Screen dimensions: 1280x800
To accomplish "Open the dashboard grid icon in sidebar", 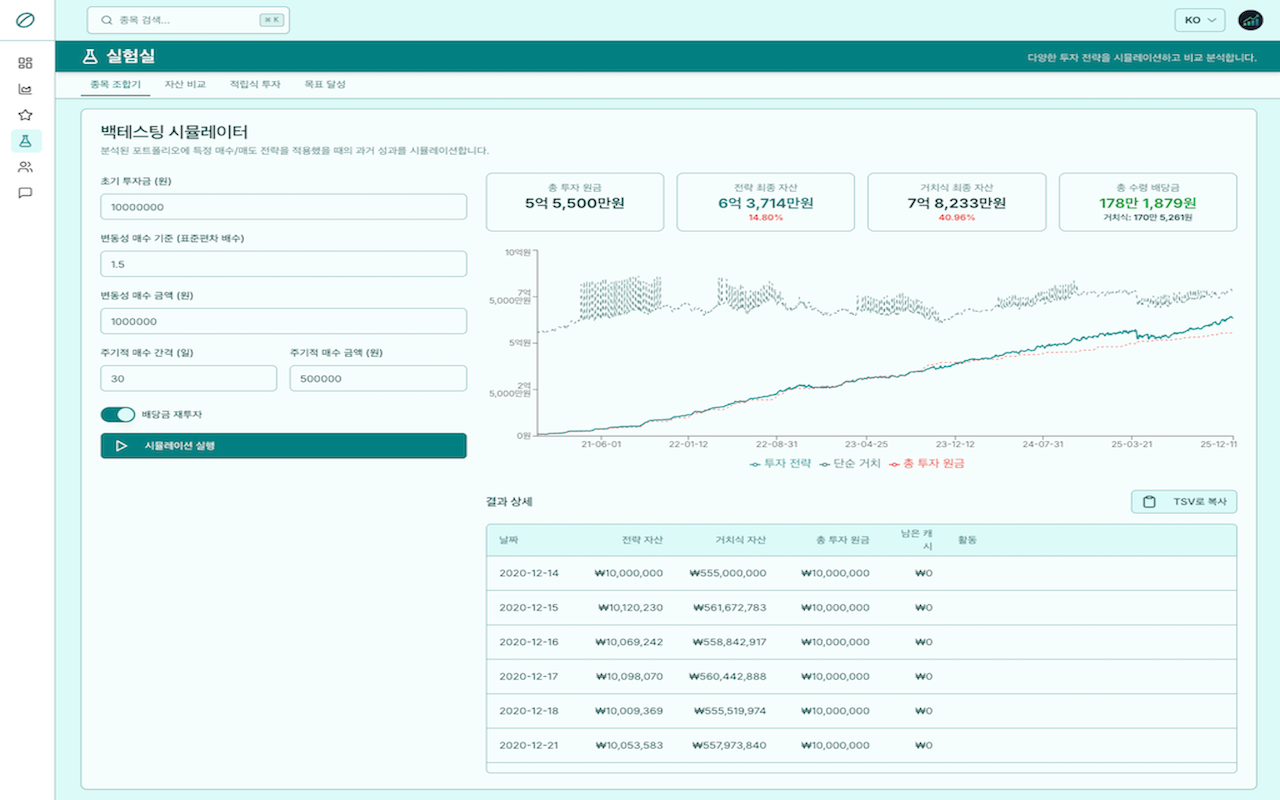I will [x=26, y=63].
